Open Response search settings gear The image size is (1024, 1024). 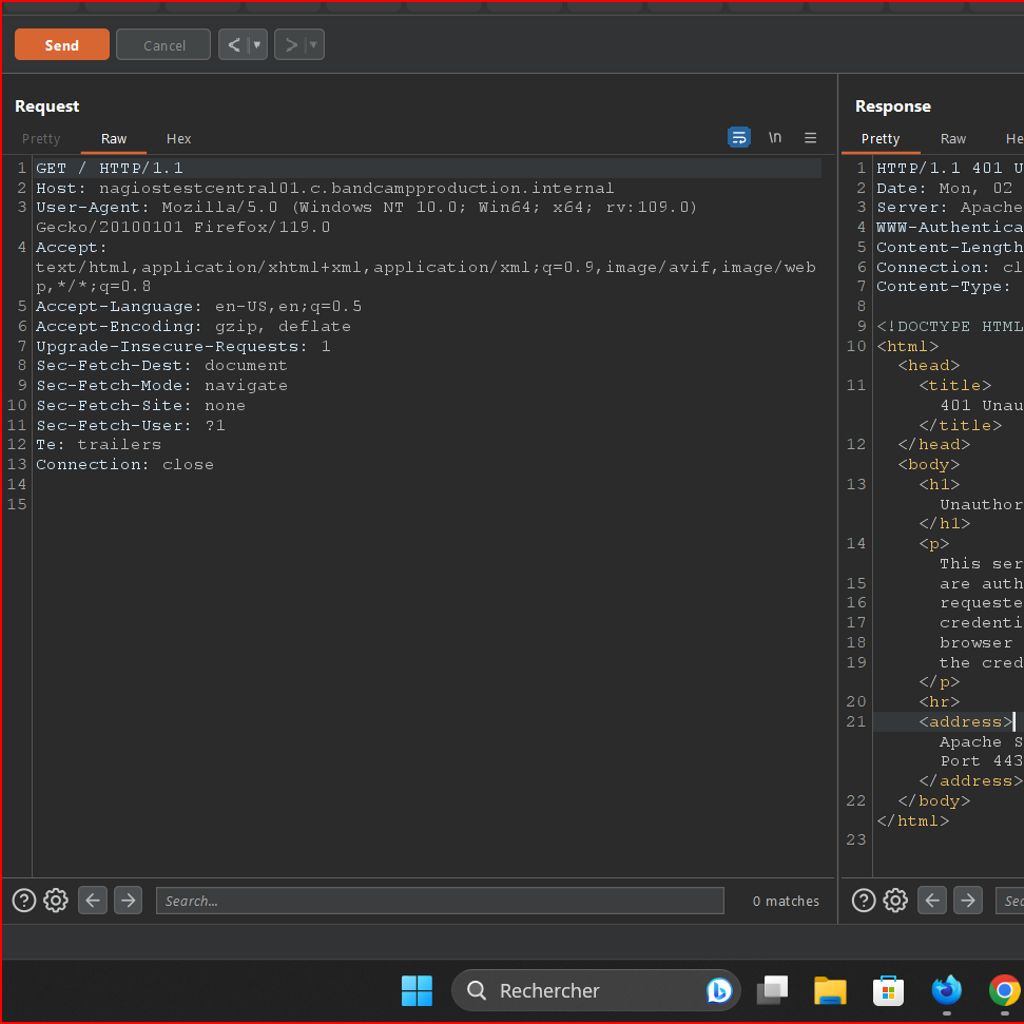[x=895, y=900]
